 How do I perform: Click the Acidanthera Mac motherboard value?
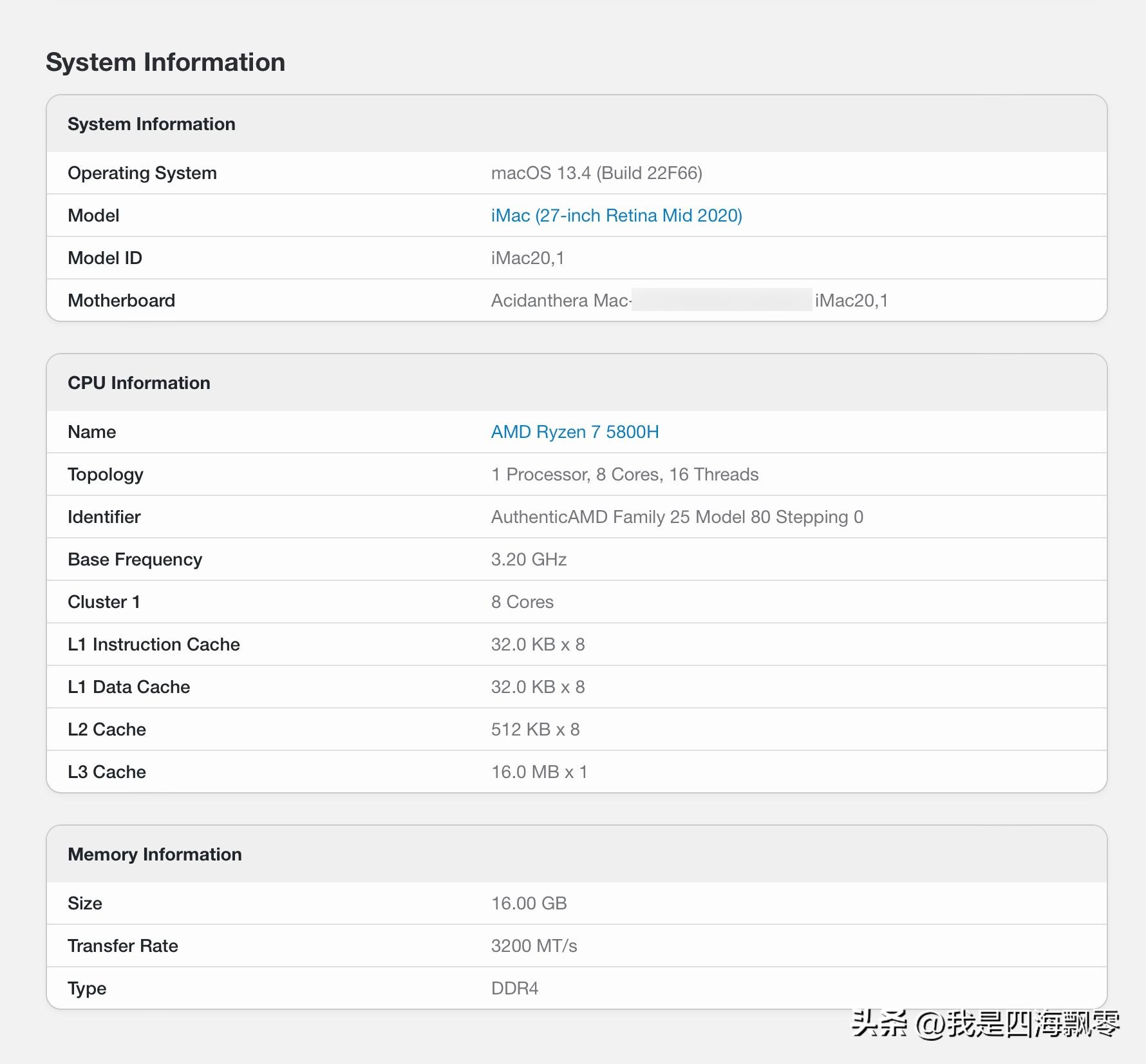560,300
